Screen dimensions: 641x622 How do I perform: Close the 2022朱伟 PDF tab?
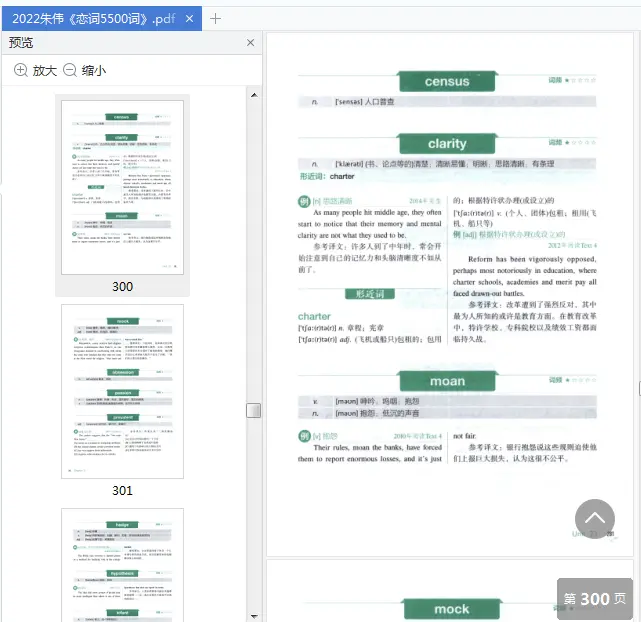tap(189, 18)
